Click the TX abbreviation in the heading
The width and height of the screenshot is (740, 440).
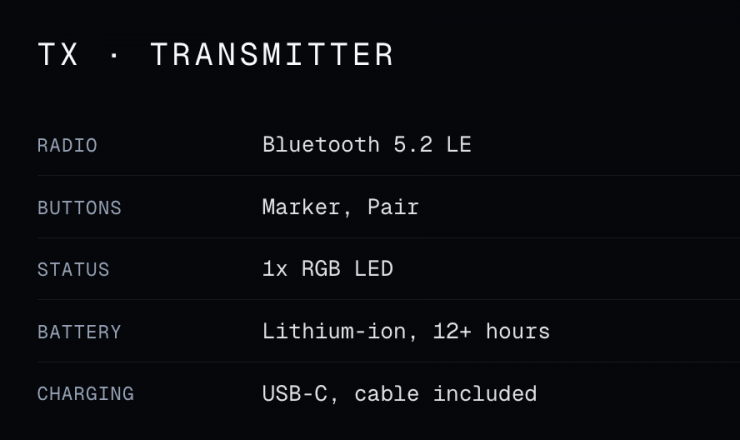click(x=57, y=55)
